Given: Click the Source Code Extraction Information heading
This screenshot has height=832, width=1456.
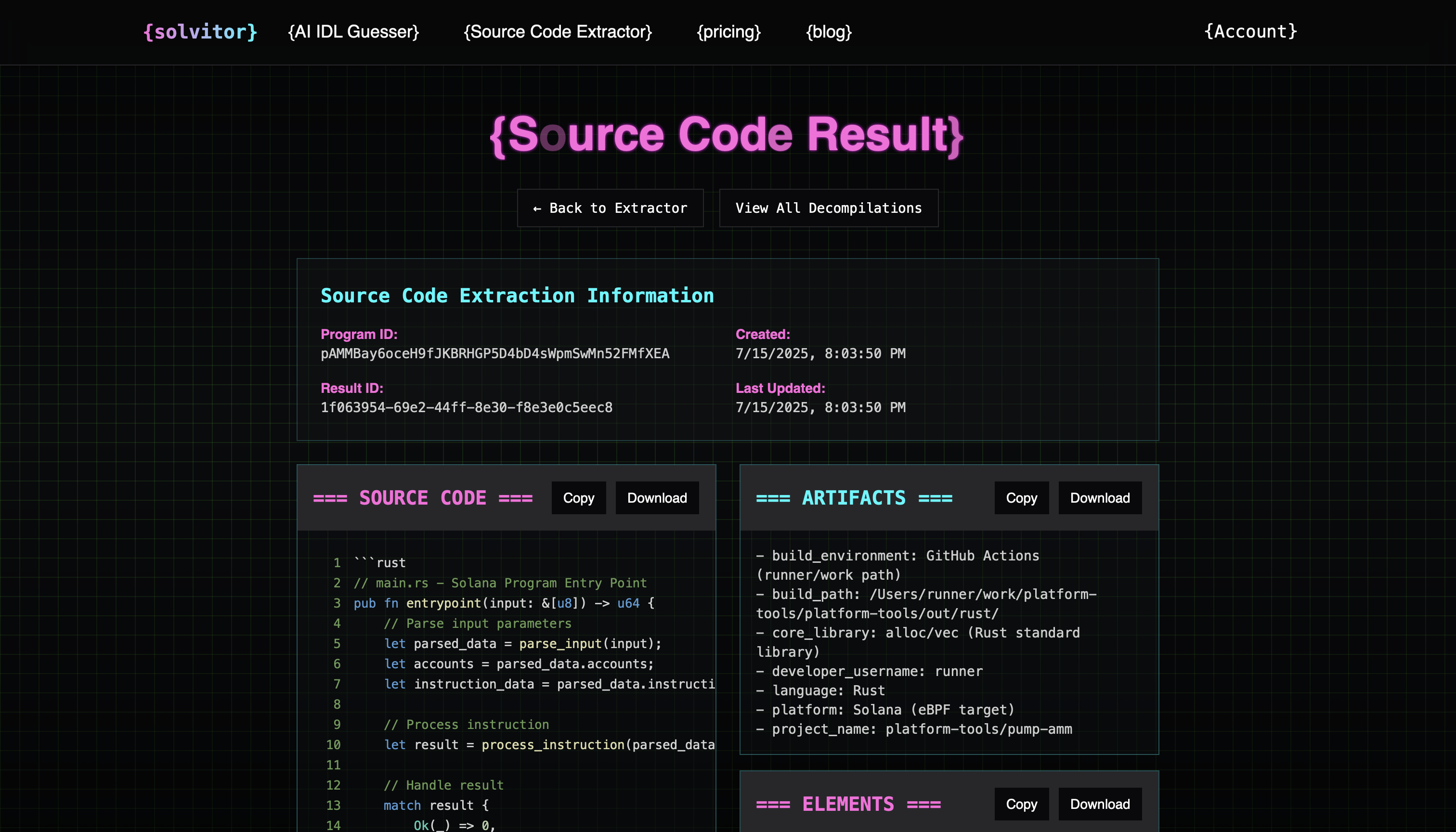Looking at the screenshot, I should coord(517,296).
